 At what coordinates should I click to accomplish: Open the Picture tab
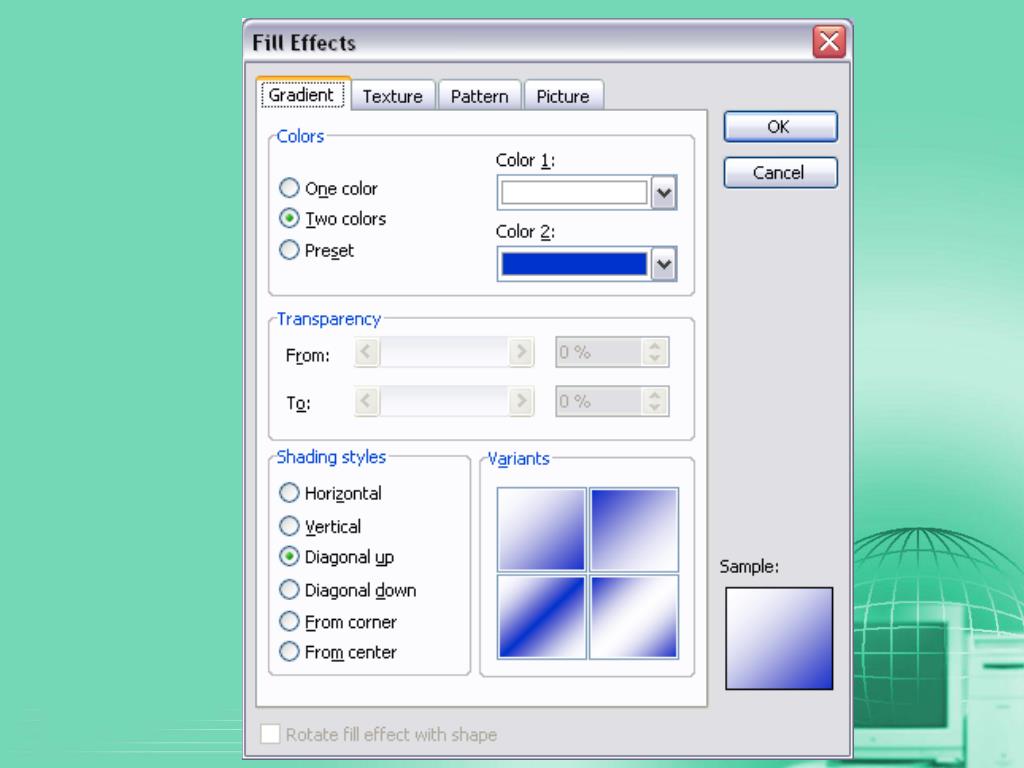click(563, 97)
